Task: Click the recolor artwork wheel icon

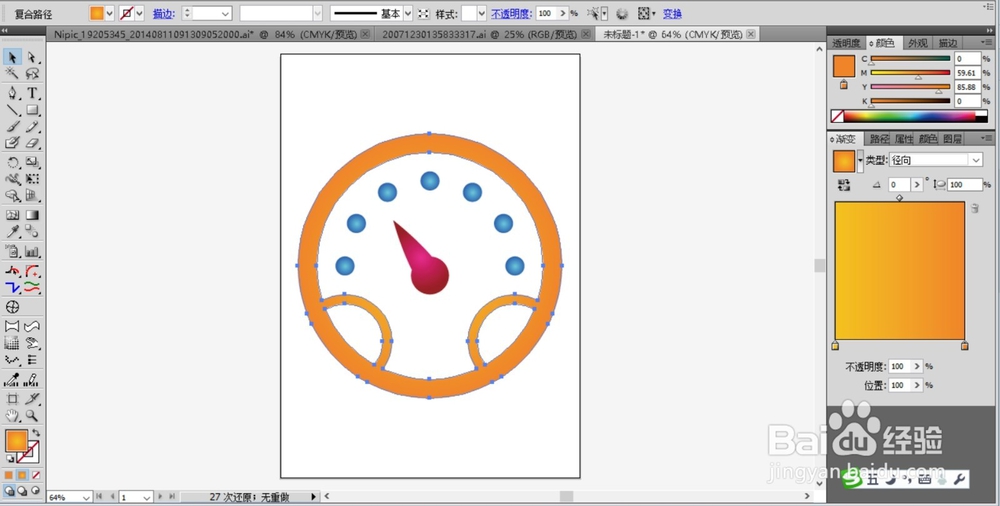Action: 622,13
